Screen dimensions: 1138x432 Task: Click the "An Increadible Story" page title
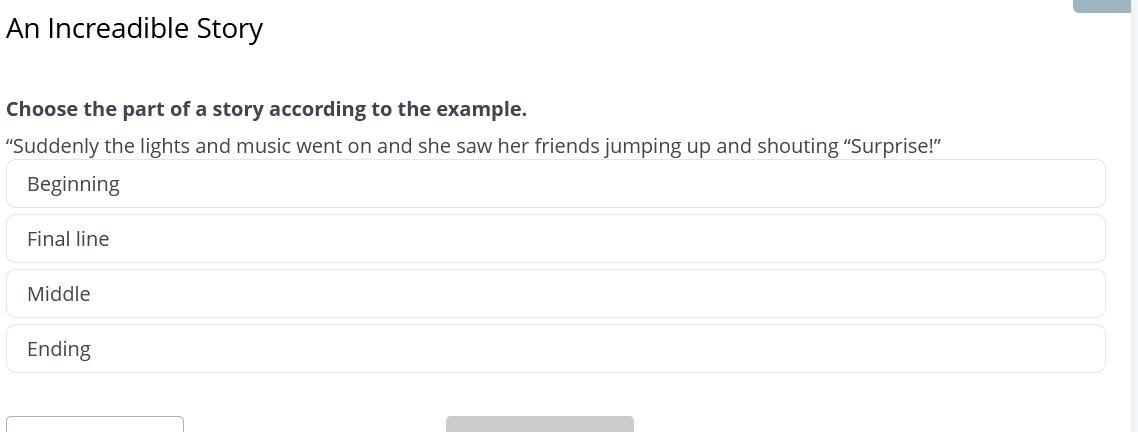[x=134, y=28]
